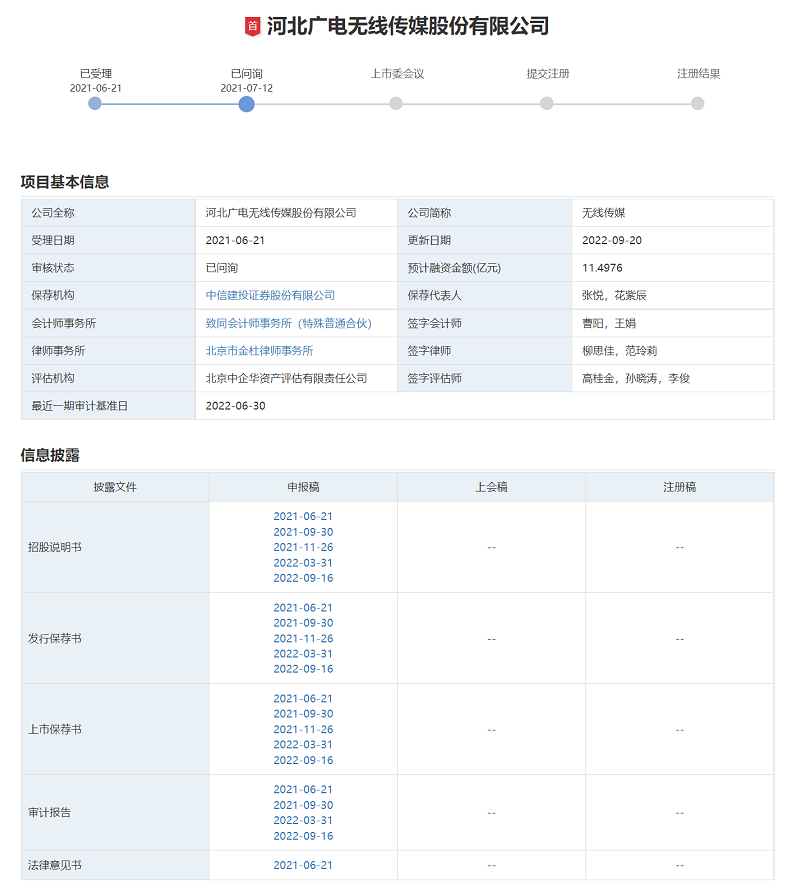Open 发行保荐书 filing dated 2021-06-21
797x893 pixels.
[x=303, y=608]
